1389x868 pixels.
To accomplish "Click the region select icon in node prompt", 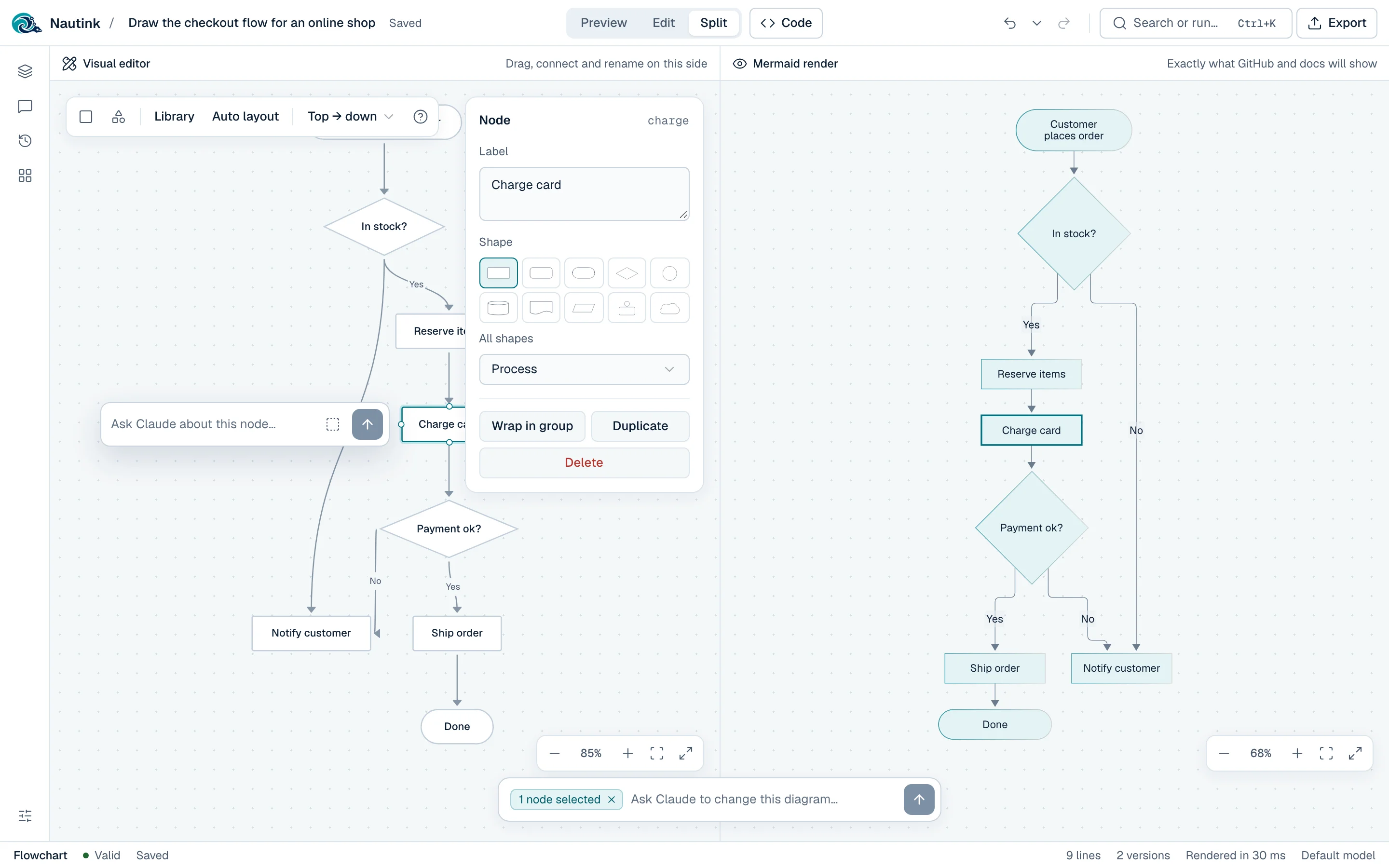I will click(333, 424).
